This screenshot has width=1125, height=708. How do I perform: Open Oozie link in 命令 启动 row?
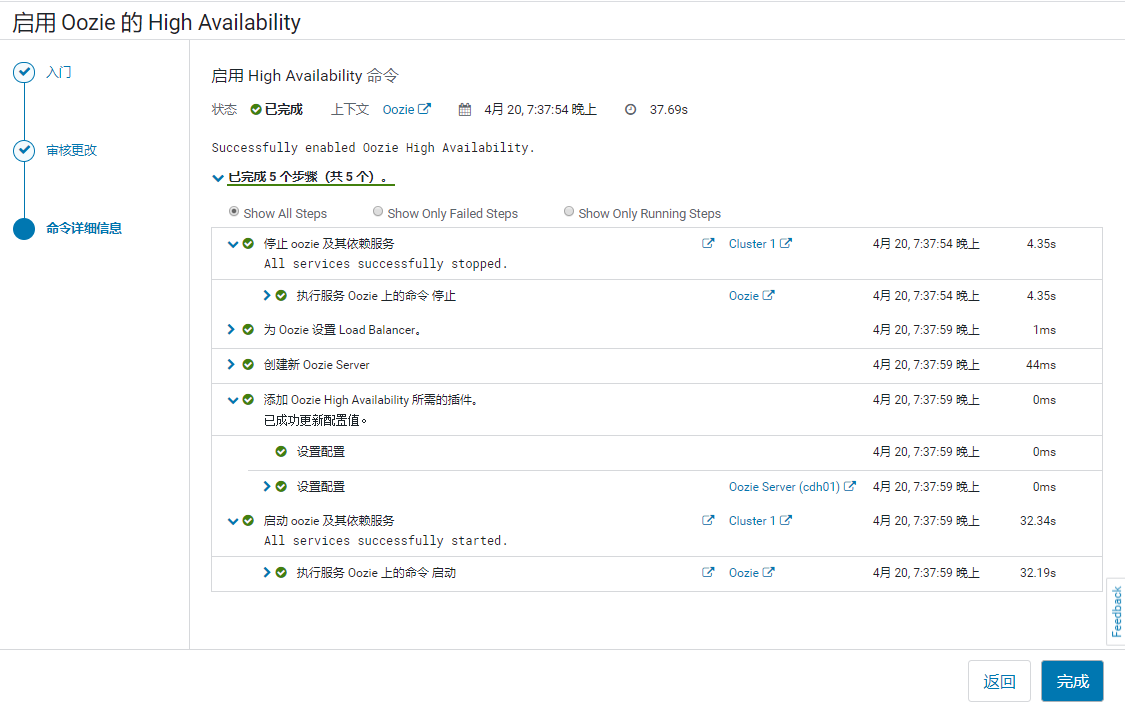tap(751, 572)
